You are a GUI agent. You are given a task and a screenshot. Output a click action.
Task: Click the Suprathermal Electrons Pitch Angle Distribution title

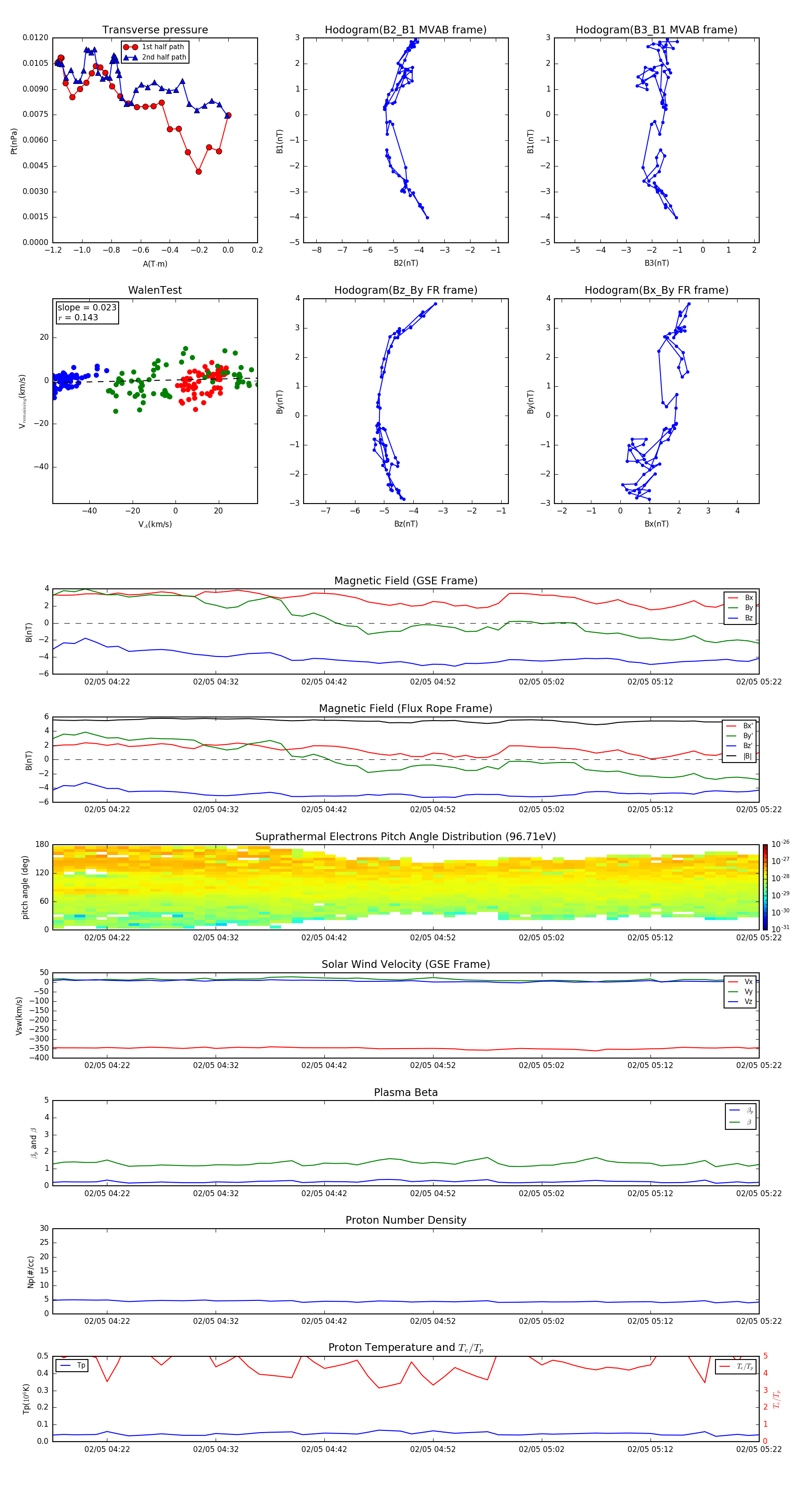[x=406, y=837]
